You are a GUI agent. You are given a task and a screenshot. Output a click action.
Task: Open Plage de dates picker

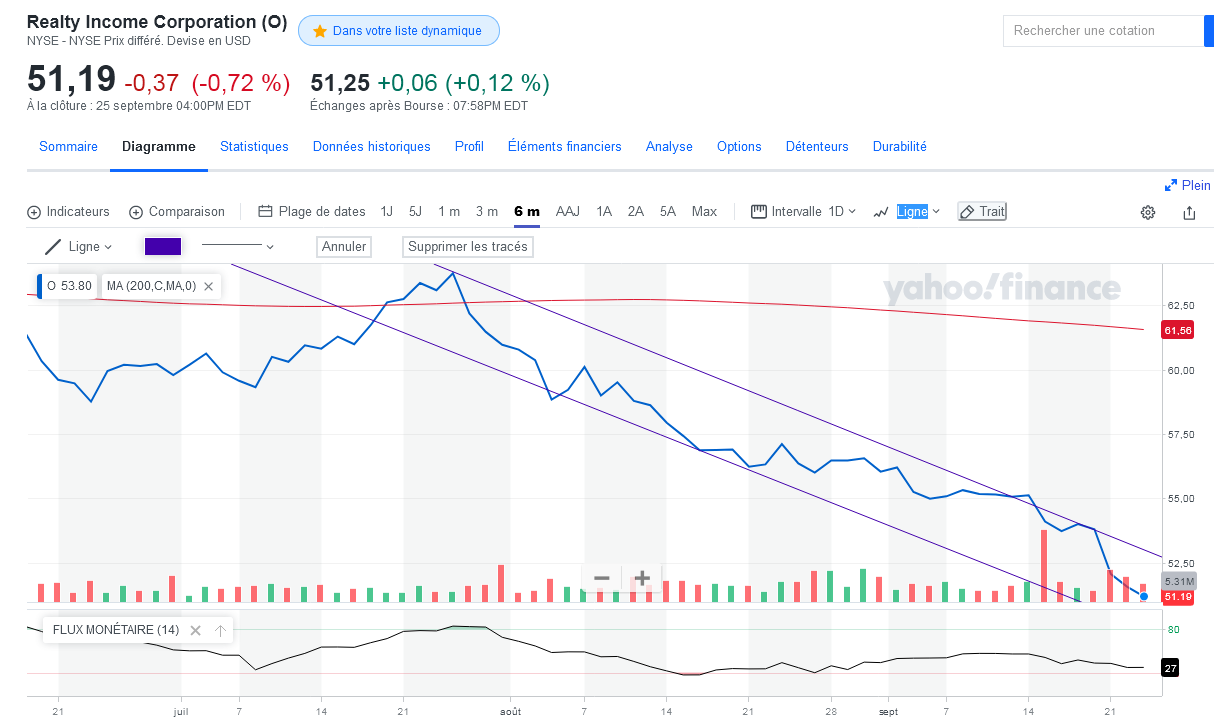coord(312,212)
